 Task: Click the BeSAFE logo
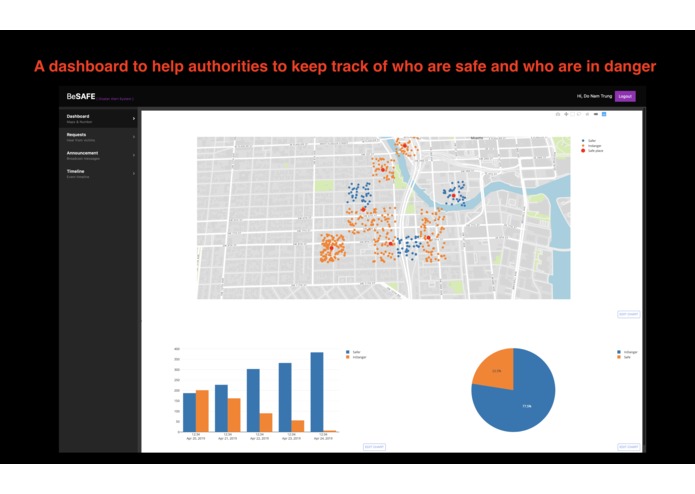tap(81, 96)
